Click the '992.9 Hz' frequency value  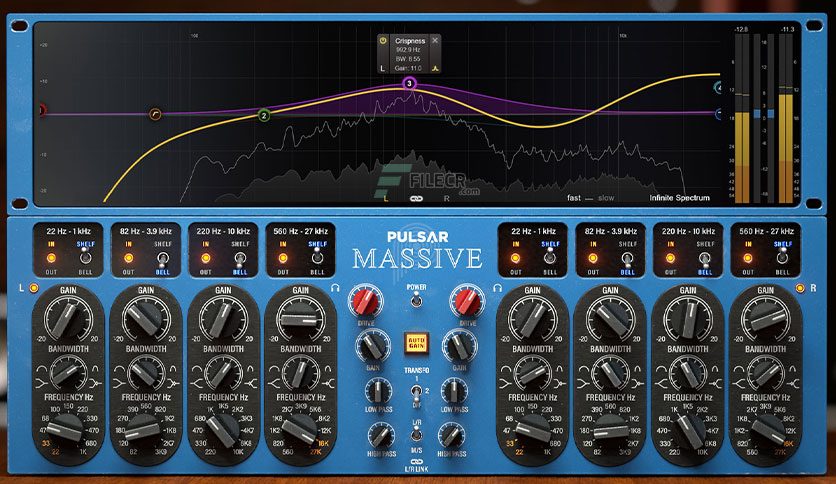tap(408, 50)
